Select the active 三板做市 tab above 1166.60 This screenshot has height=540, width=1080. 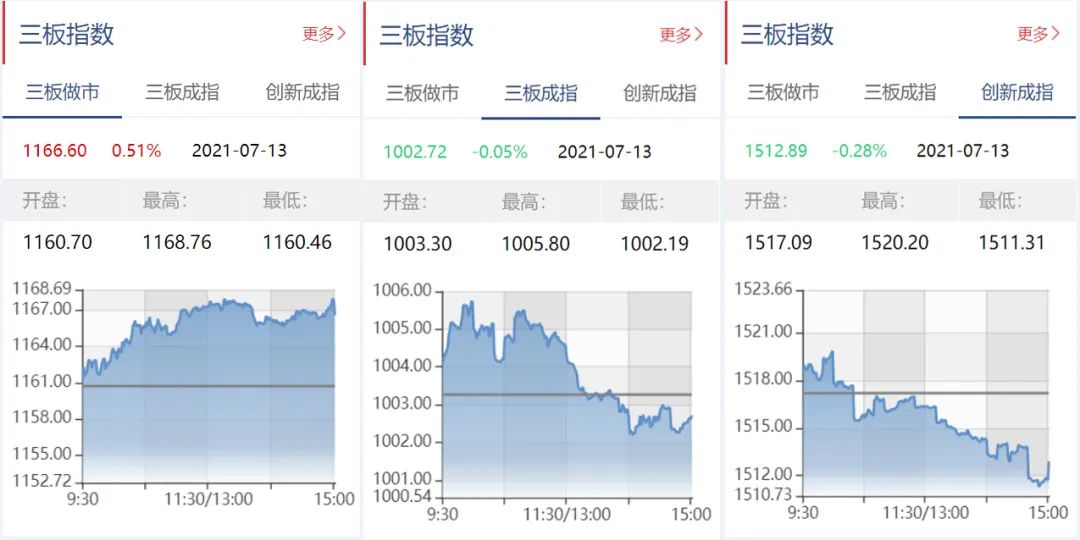tap(62, 92)
